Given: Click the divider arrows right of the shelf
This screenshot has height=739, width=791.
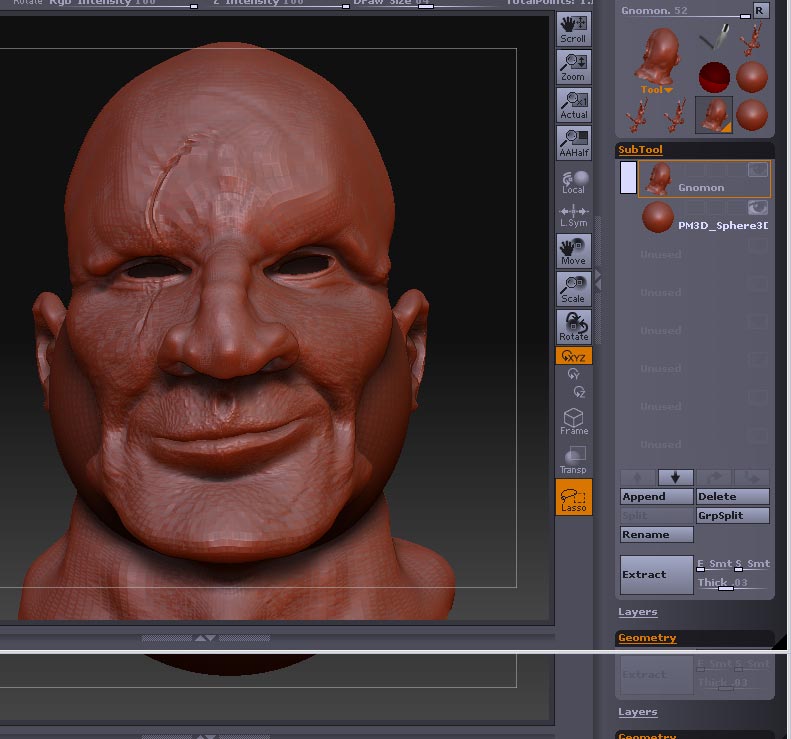Looking at the screenshot, I should pyautogui.click(x=598, y=279).
